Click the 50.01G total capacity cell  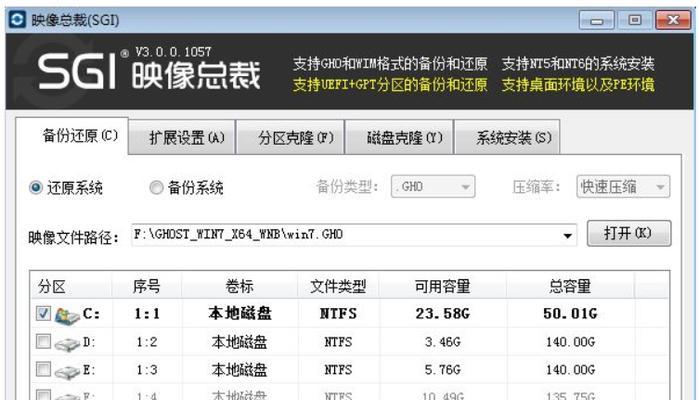click(570, 314)
